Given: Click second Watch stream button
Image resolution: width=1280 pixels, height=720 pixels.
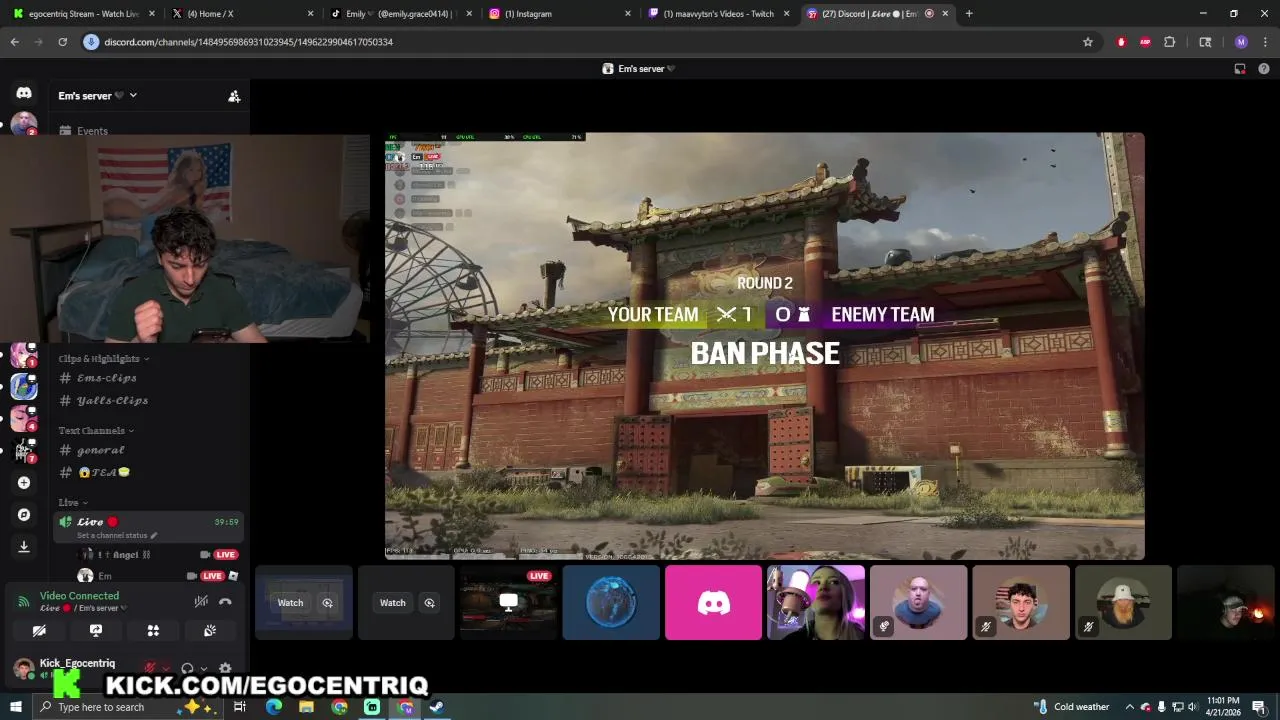Looking at the screenshot, I should (393, 603).
